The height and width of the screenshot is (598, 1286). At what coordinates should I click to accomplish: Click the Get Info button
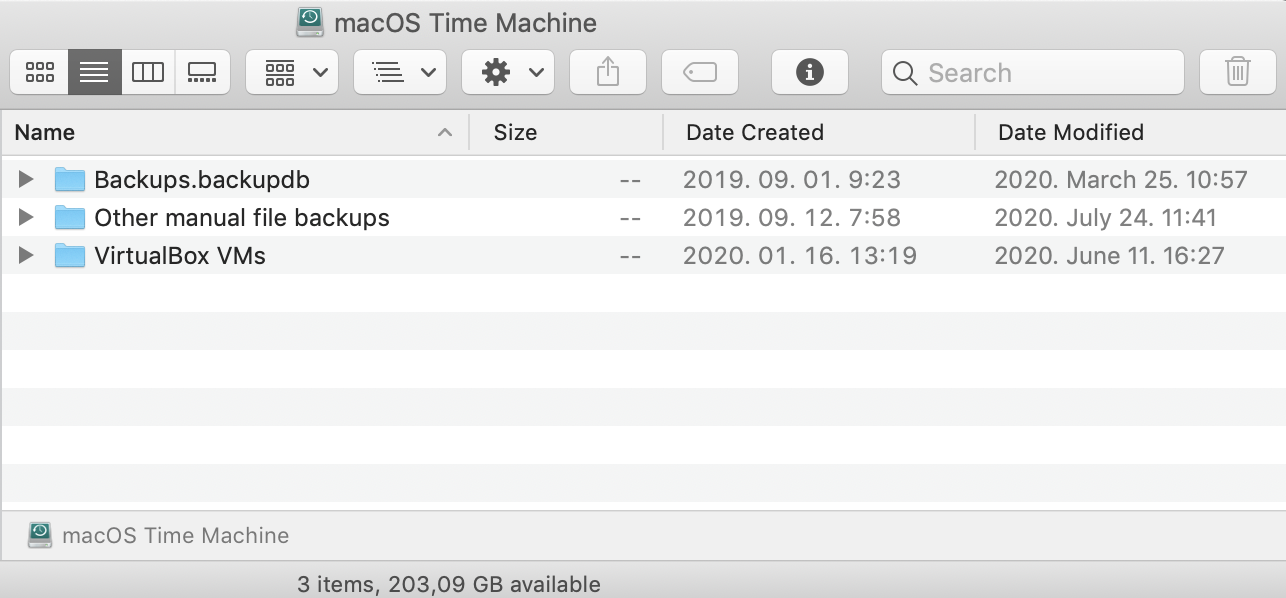[810, 72]
